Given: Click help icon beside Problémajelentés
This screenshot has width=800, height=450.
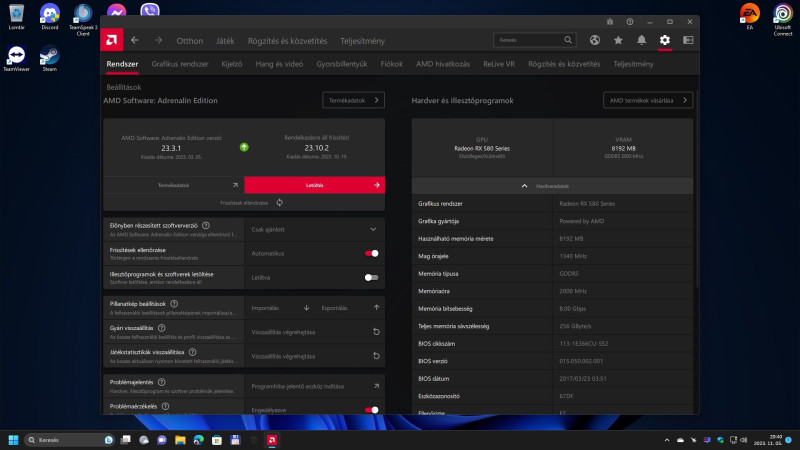Looking at the screenshot, I should click(162, 382).
